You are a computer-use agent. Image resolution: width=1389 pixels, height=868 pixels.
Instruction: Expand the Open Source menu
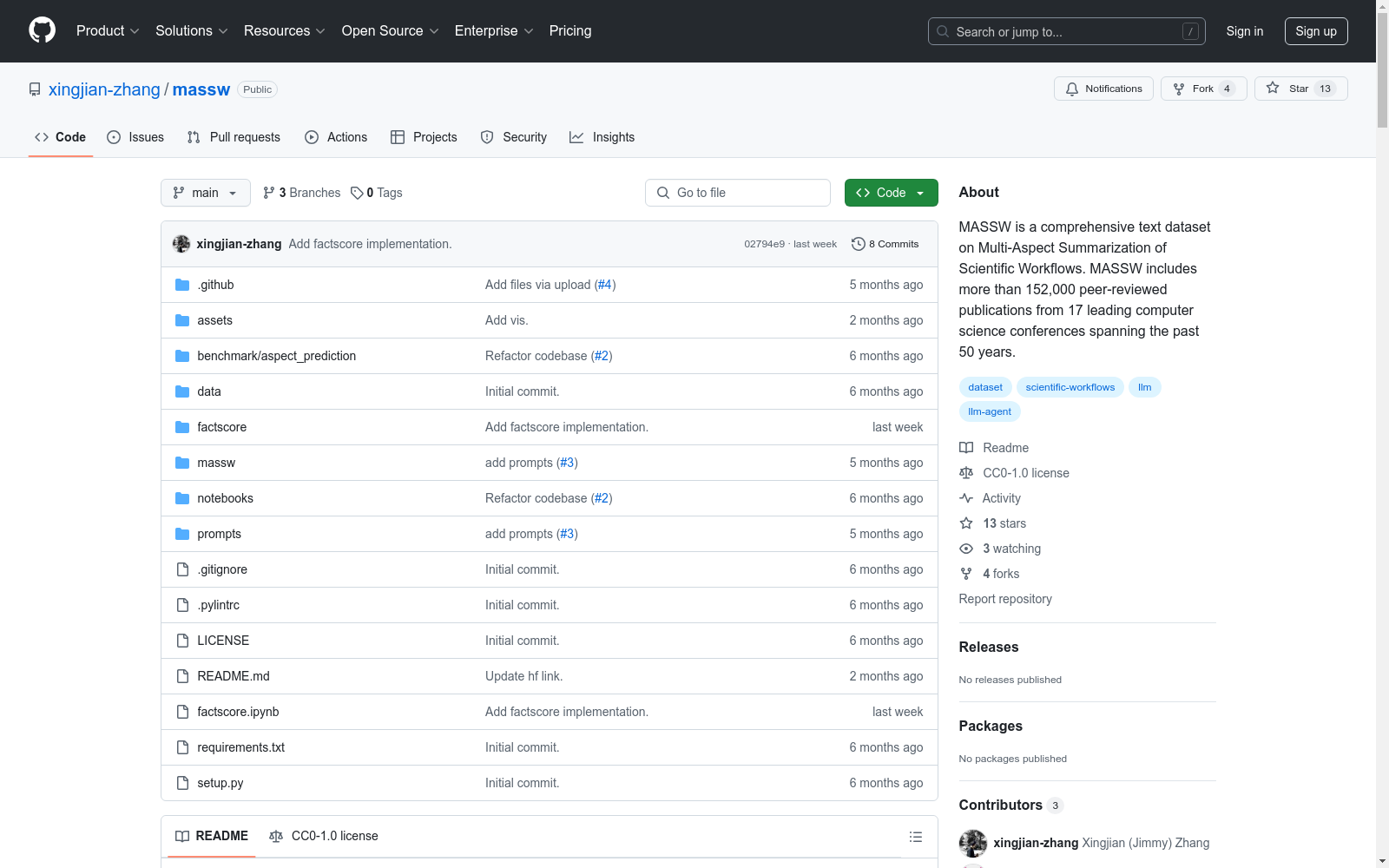391,31
